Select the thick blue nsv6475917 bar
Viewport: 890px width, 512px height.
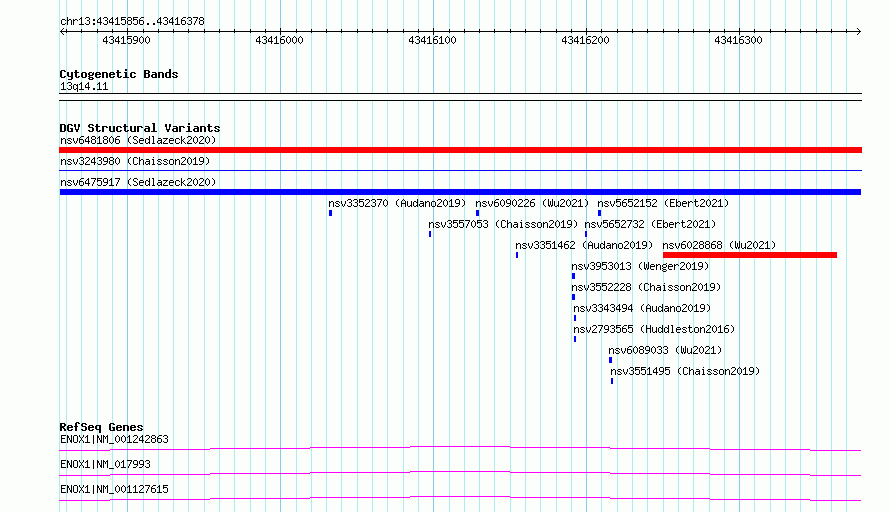coord(460,192)
